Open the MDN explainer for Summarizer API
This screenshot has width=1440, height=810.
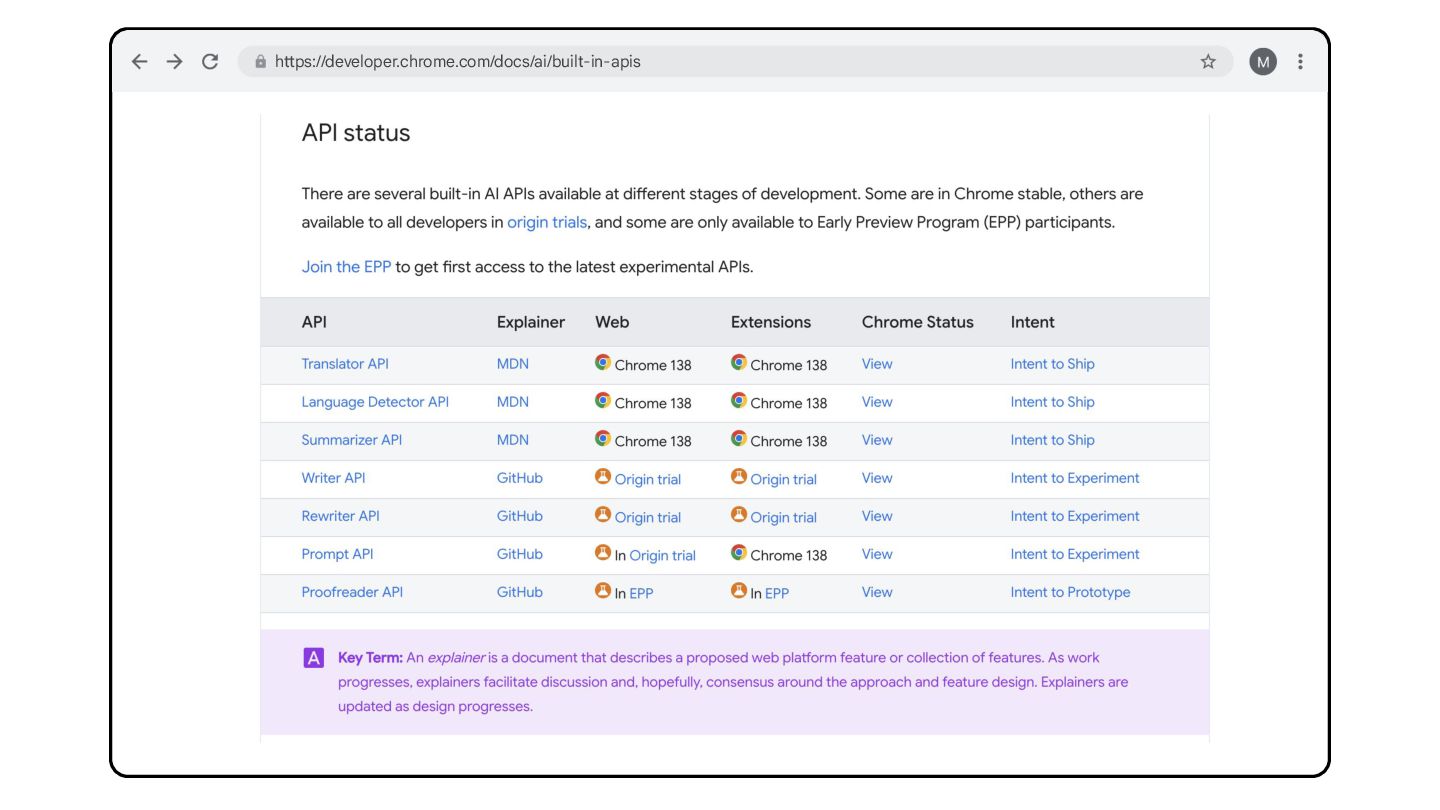click(x=513, y=440)
